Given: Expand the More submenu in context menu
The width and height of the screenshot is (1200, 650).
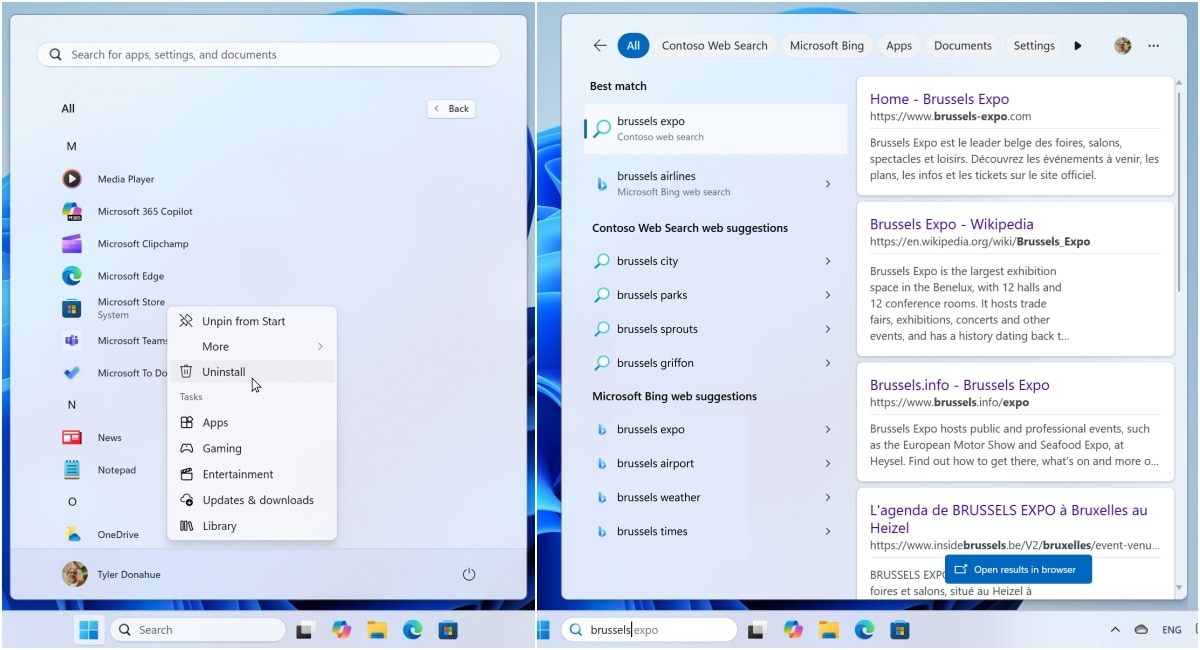Looking at the screenshot, I should click(252, 347).
